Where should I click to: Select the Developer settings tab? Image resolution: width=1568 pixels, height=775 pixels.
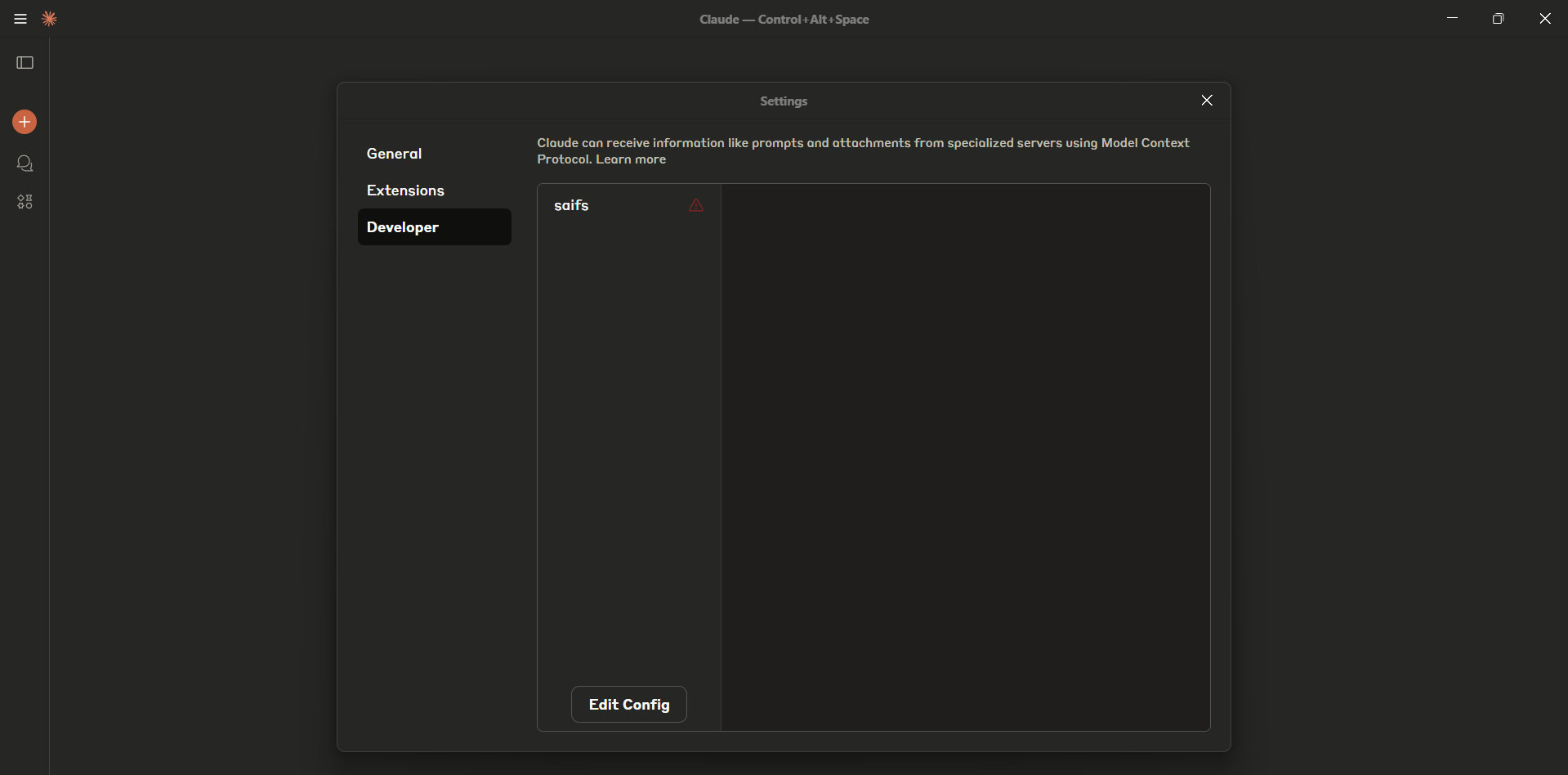pyautogui.click(x=435, y=227)
